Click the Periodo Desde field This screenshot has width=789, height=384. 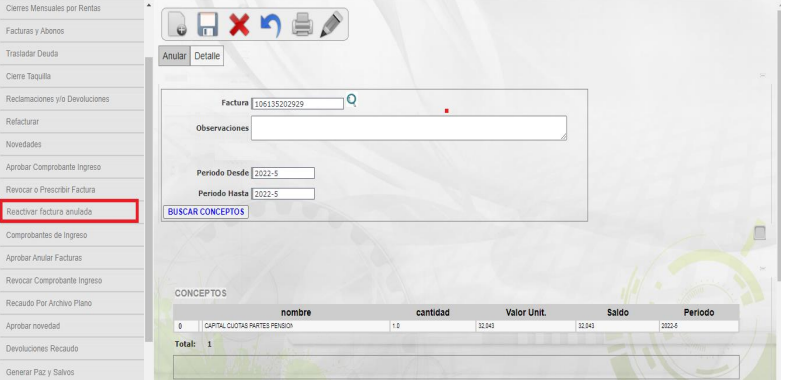(283, 173)
